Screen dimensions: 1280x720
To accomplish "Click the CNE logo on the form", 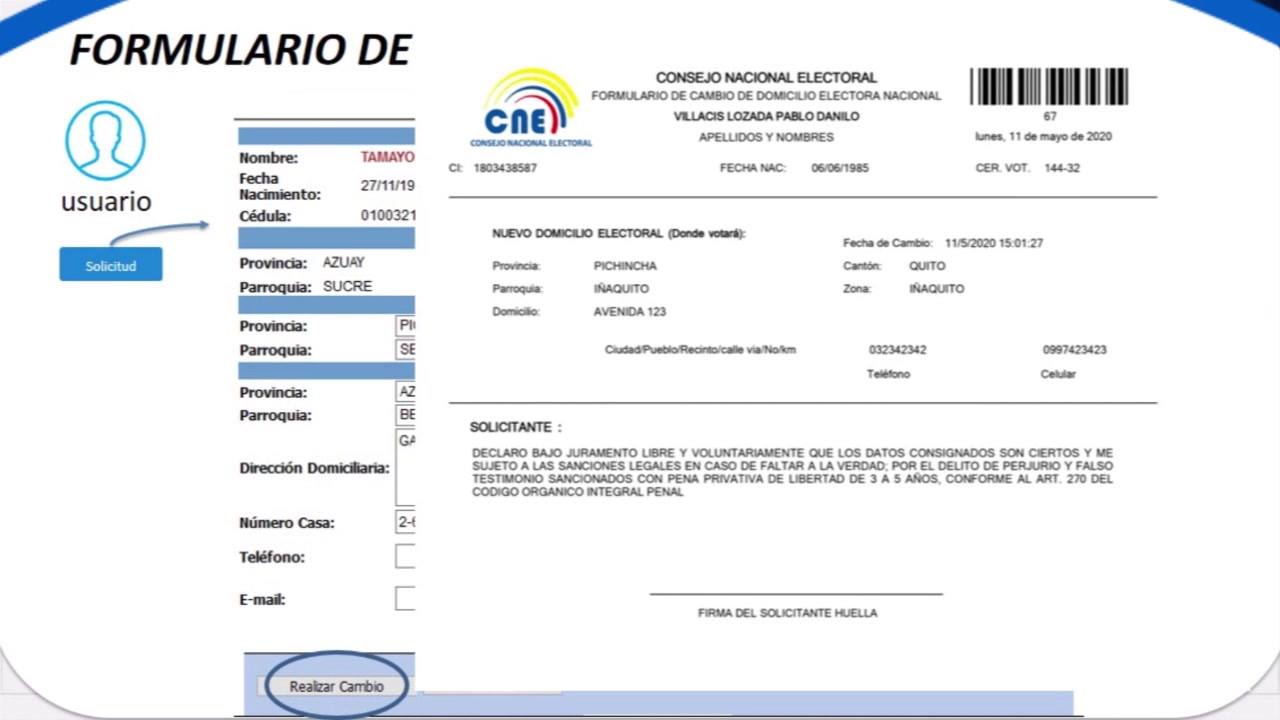I will (531, 108).
